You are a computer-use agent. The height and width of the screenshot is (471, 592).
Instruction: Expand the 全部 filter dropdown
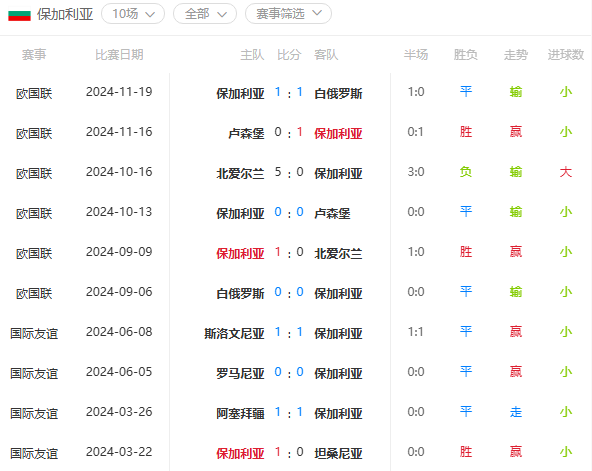[x=205, y=14]
